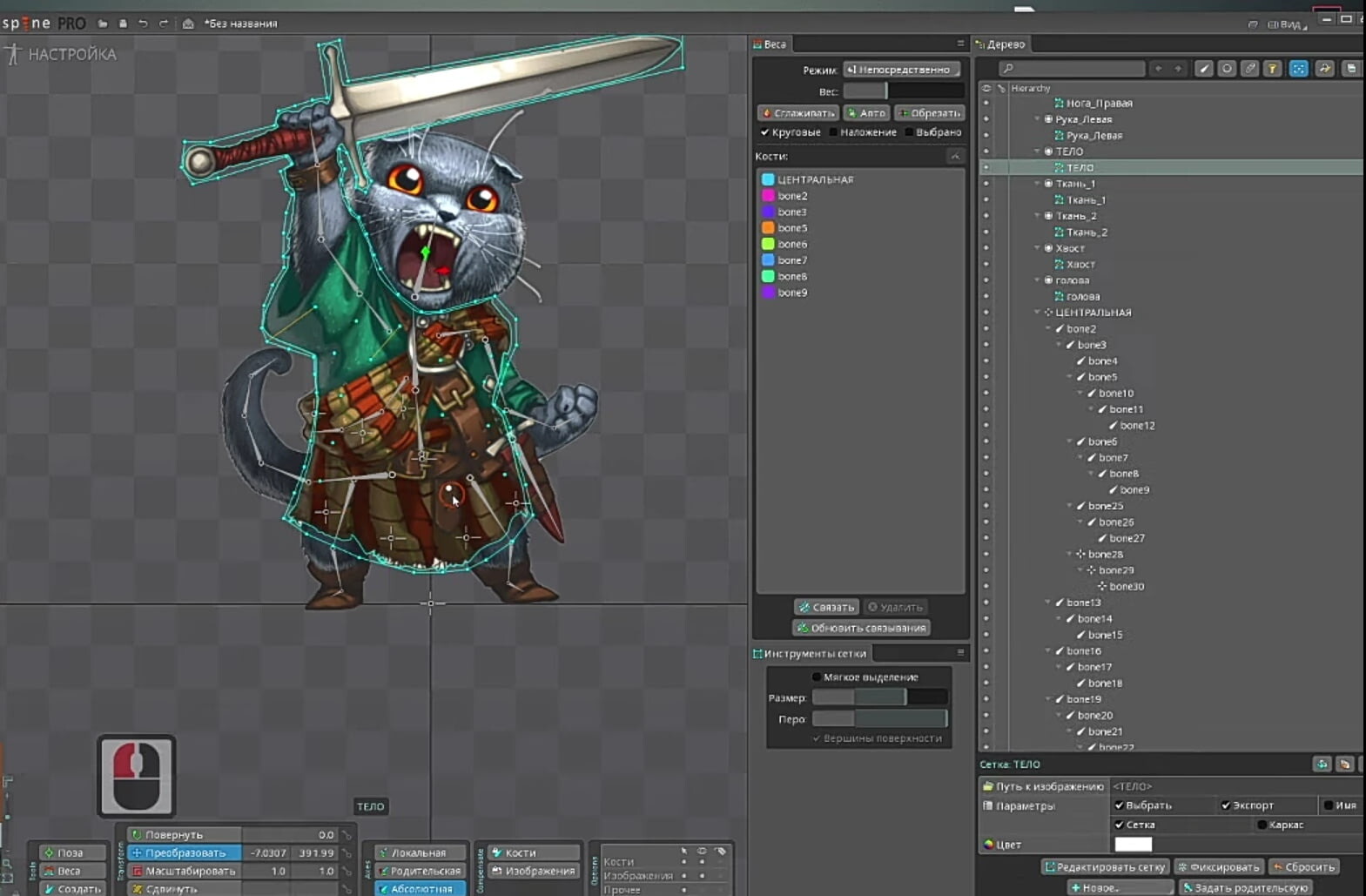Open the Веса panel options menu icon
This screenshot has height=896, width=1366.
click(x=960, y=44)
